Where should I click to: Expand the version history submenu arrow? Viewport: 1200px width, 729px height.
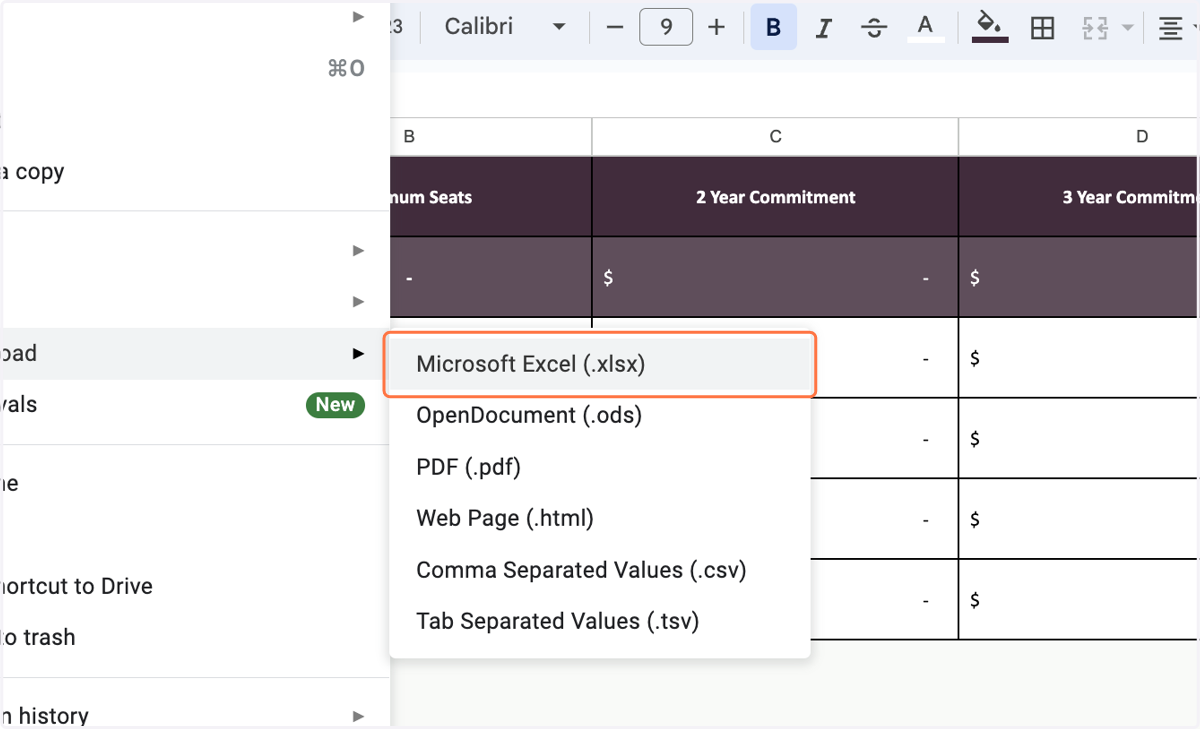pos(358,716)
